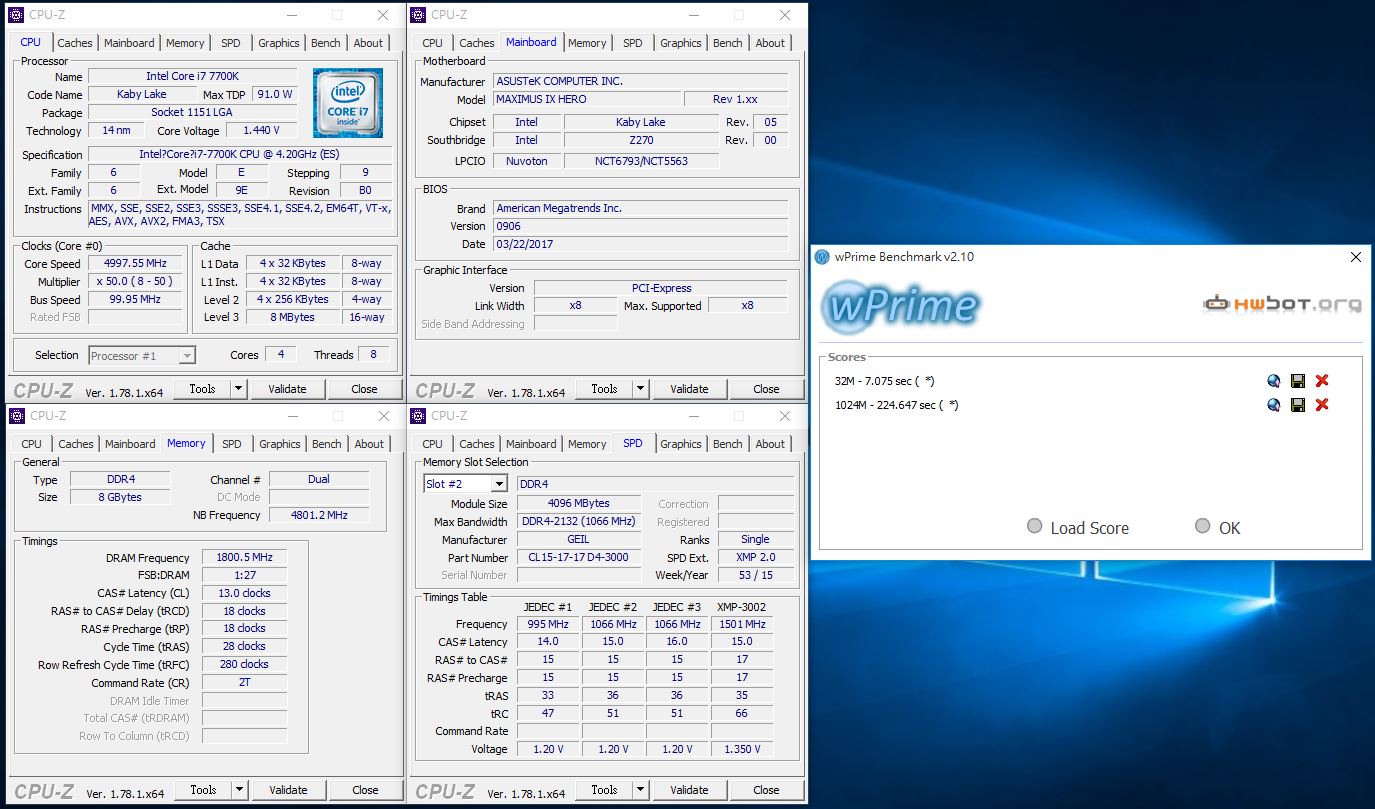
Task: Expand Tools arrow in CPU tab window
Action: (x=238, y=389)
